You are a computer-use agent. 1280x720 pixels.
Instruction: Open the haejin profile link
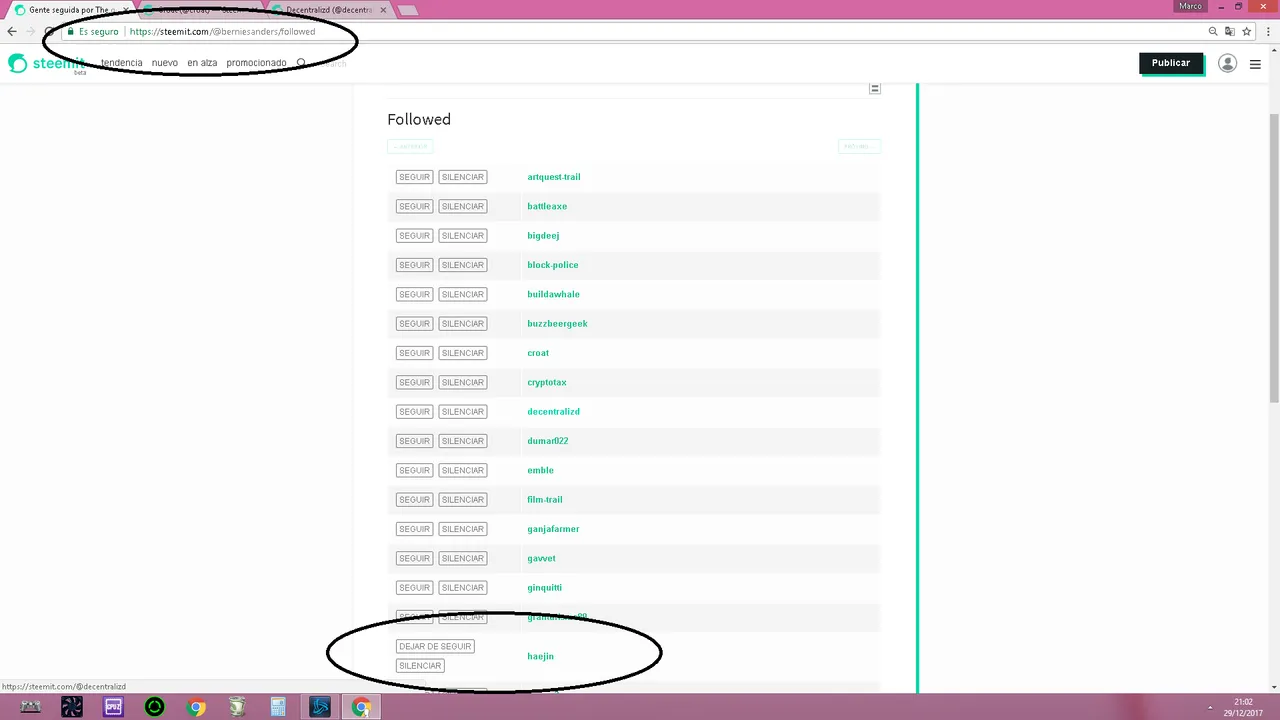pyautogui.click(x=540, y=656)
